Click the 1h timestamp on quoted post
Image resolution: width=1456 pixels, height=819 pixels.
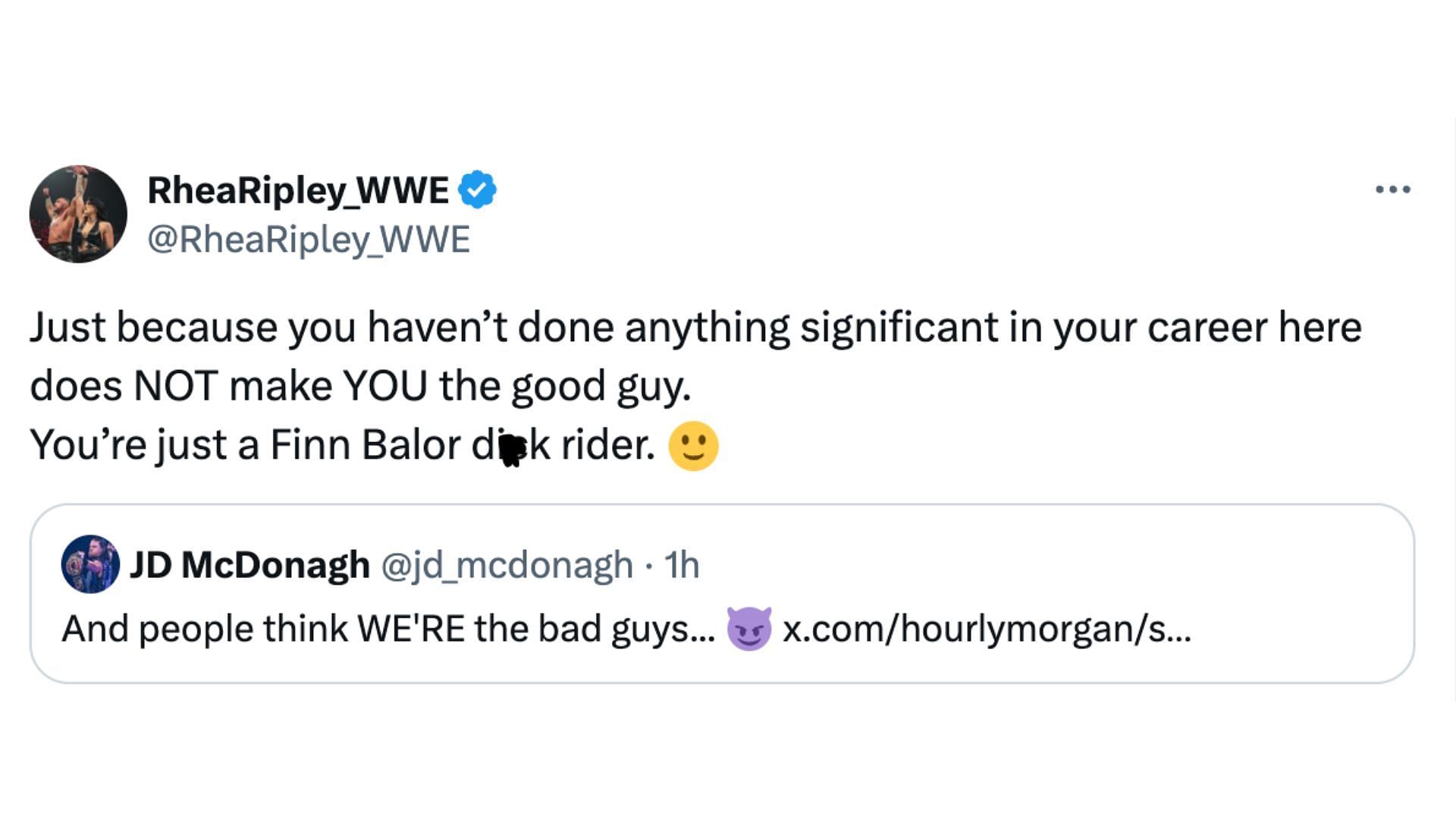pos(682,565)
